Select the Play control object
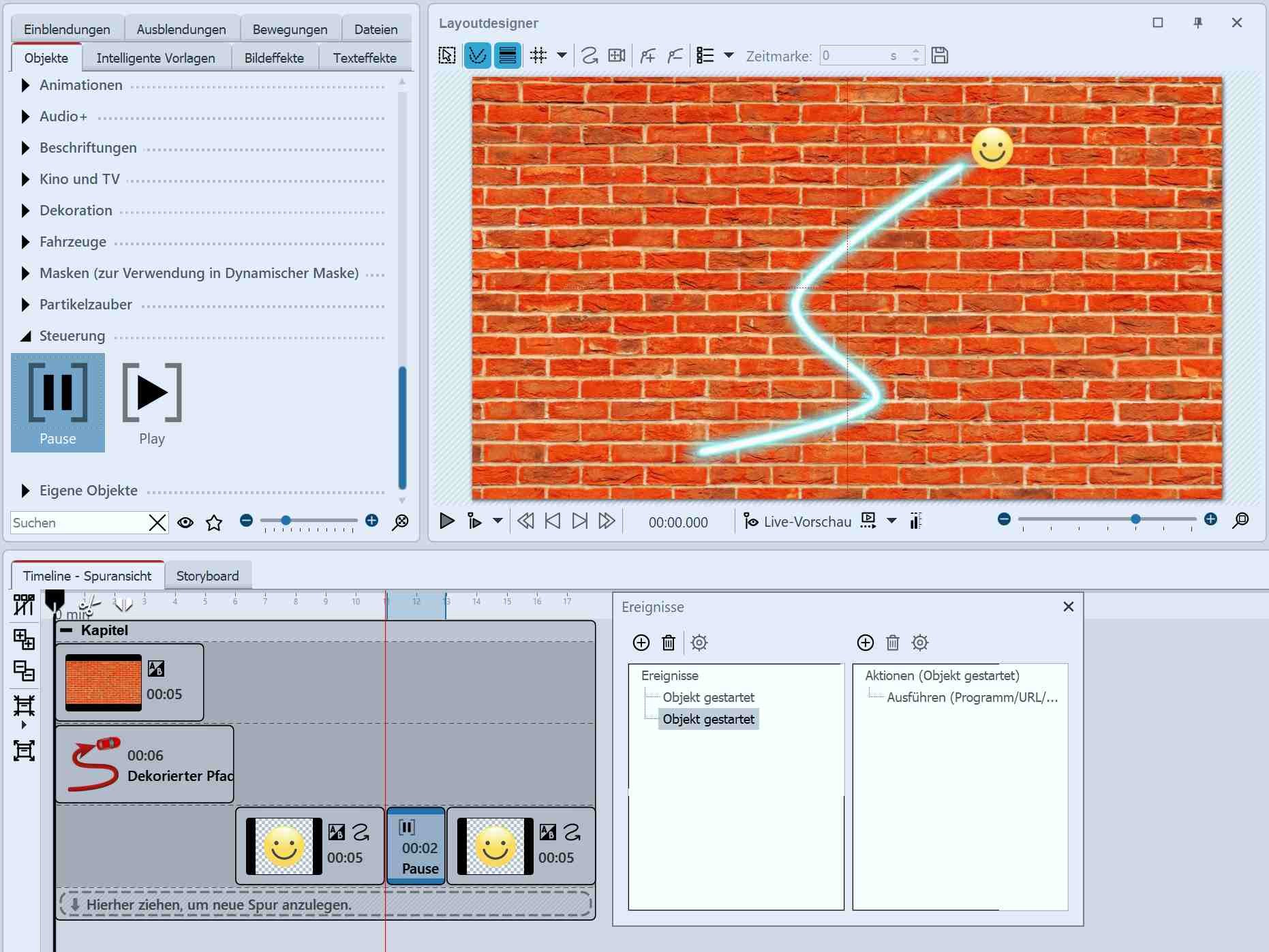1269x952 pixels. 152,403
